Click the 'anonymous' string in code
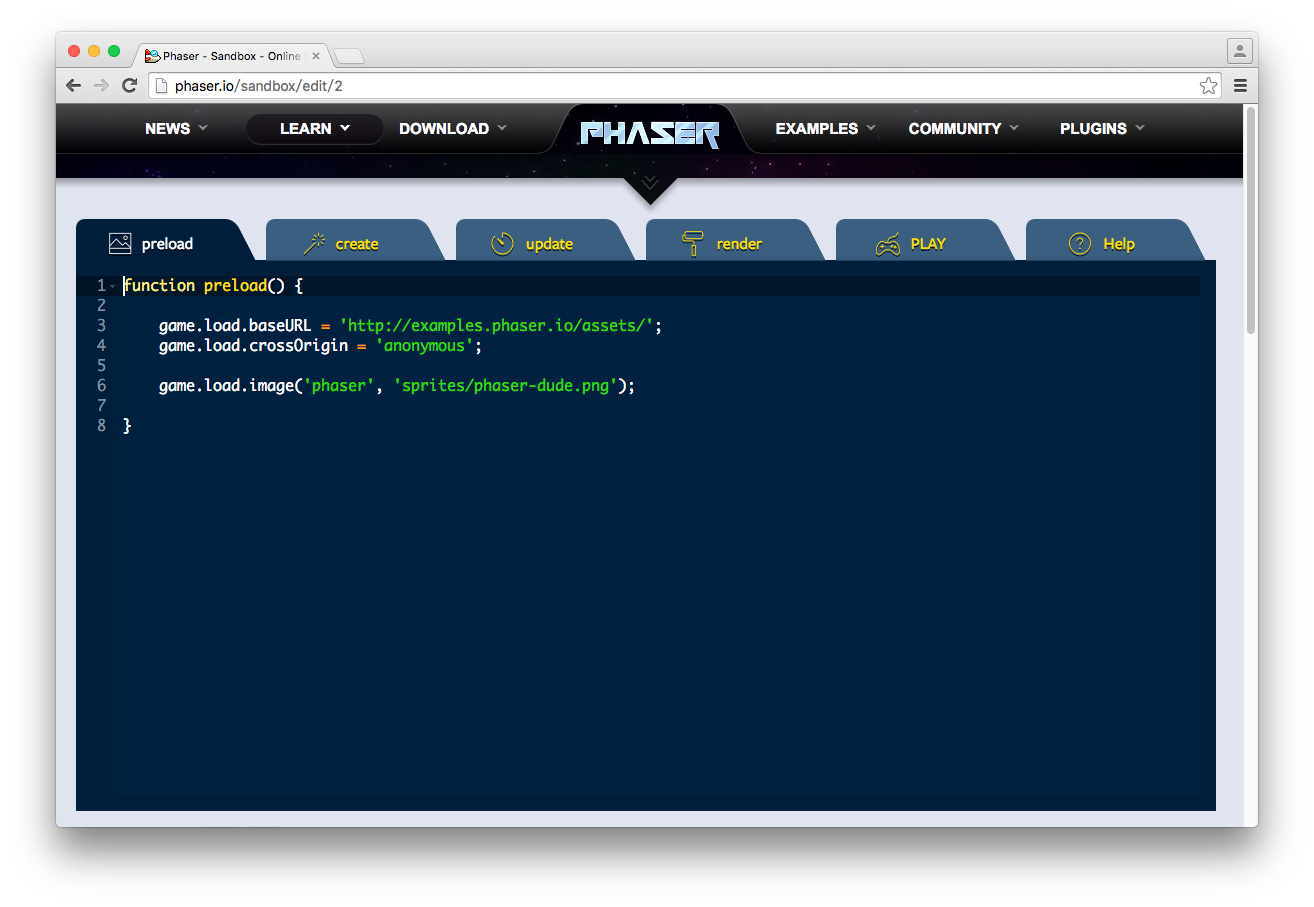Image resolution: width=1314 pixels, height=907 pixels. 425,346
